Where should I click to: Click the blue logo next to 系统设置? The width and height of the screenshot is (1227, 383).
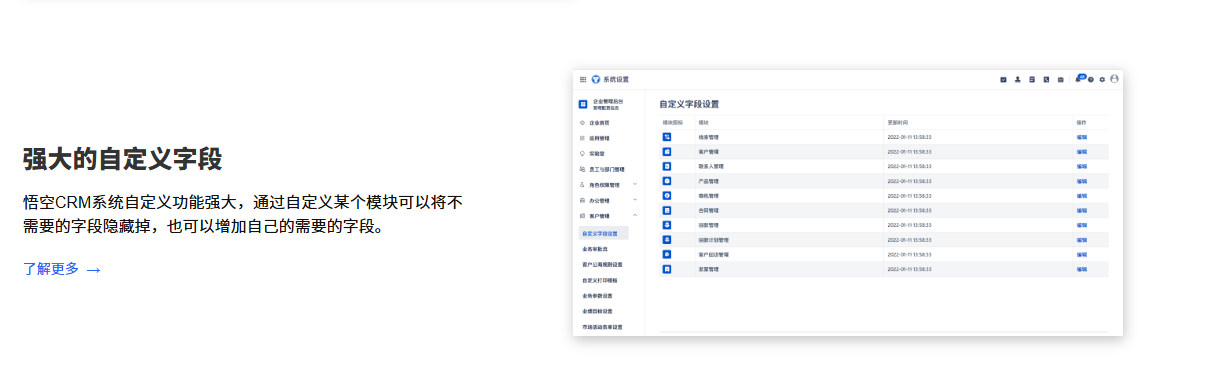coord(596,79)
